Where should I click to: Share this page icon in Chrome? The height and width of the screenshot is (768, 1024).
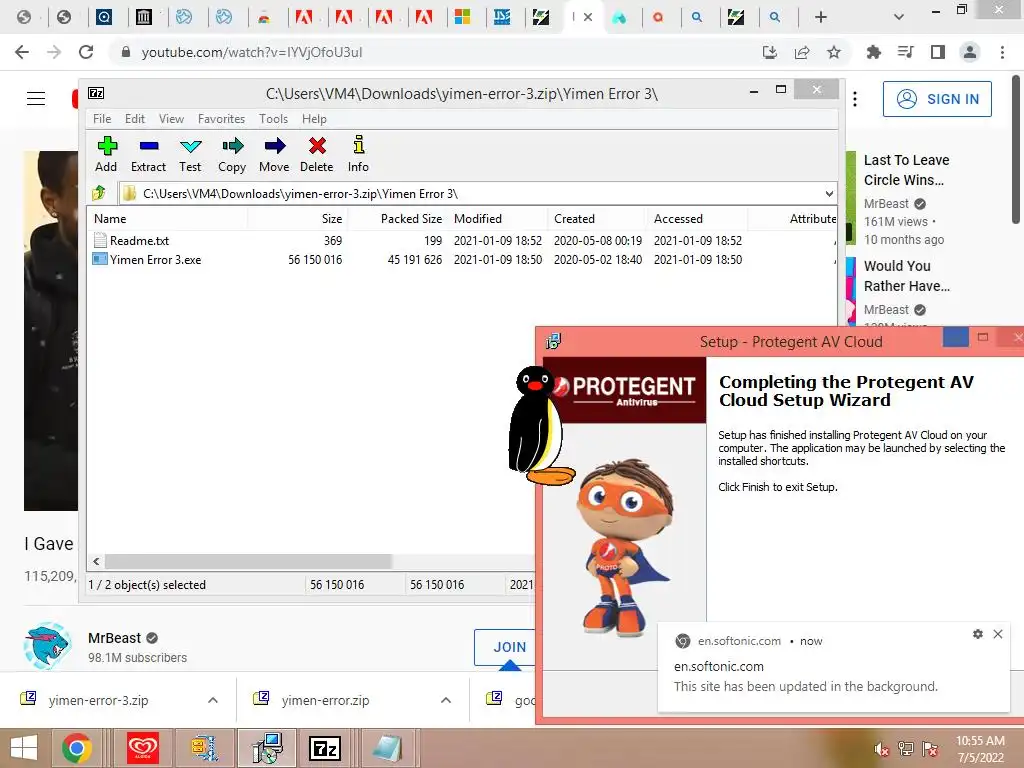(x=802, y=52)
